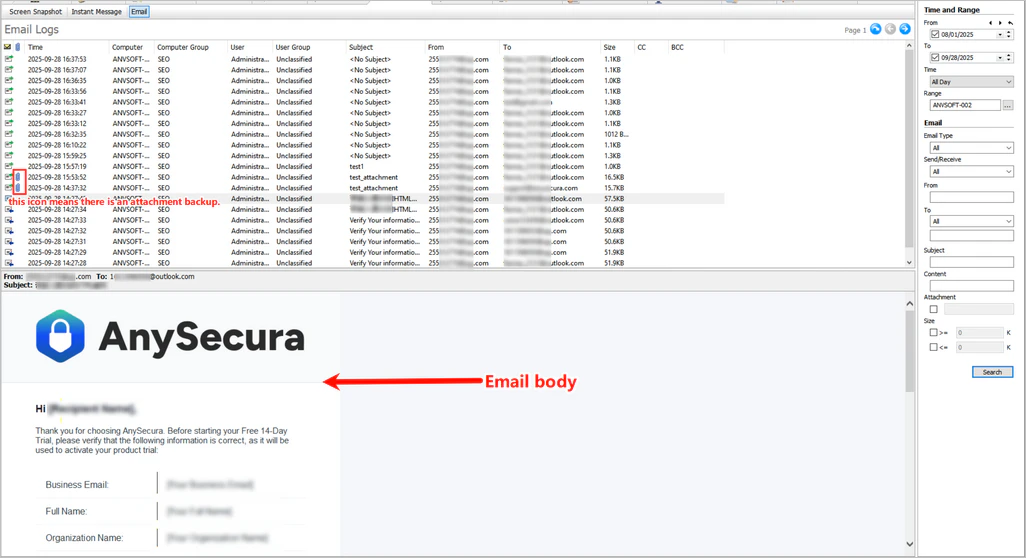The width and height of the screenshot is (1026, 558).
Task: Uncheck the To date 09/28/2025 checkbox
Action: pyautogui.click(x=935, y=58)
